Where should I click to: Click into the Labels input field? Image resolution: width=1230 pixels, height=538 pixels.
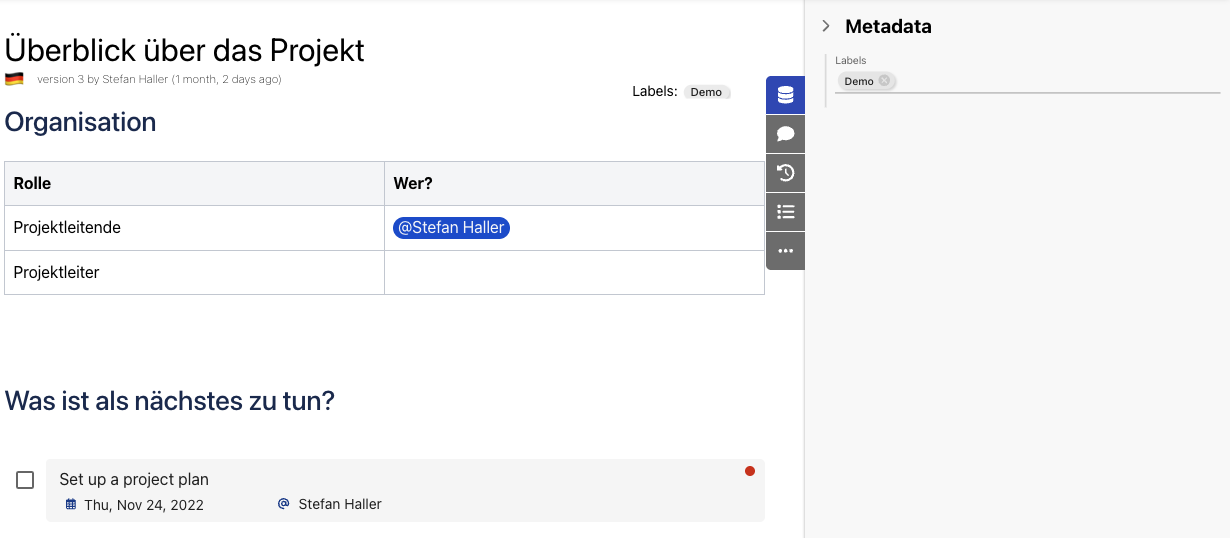point(1050,81)
